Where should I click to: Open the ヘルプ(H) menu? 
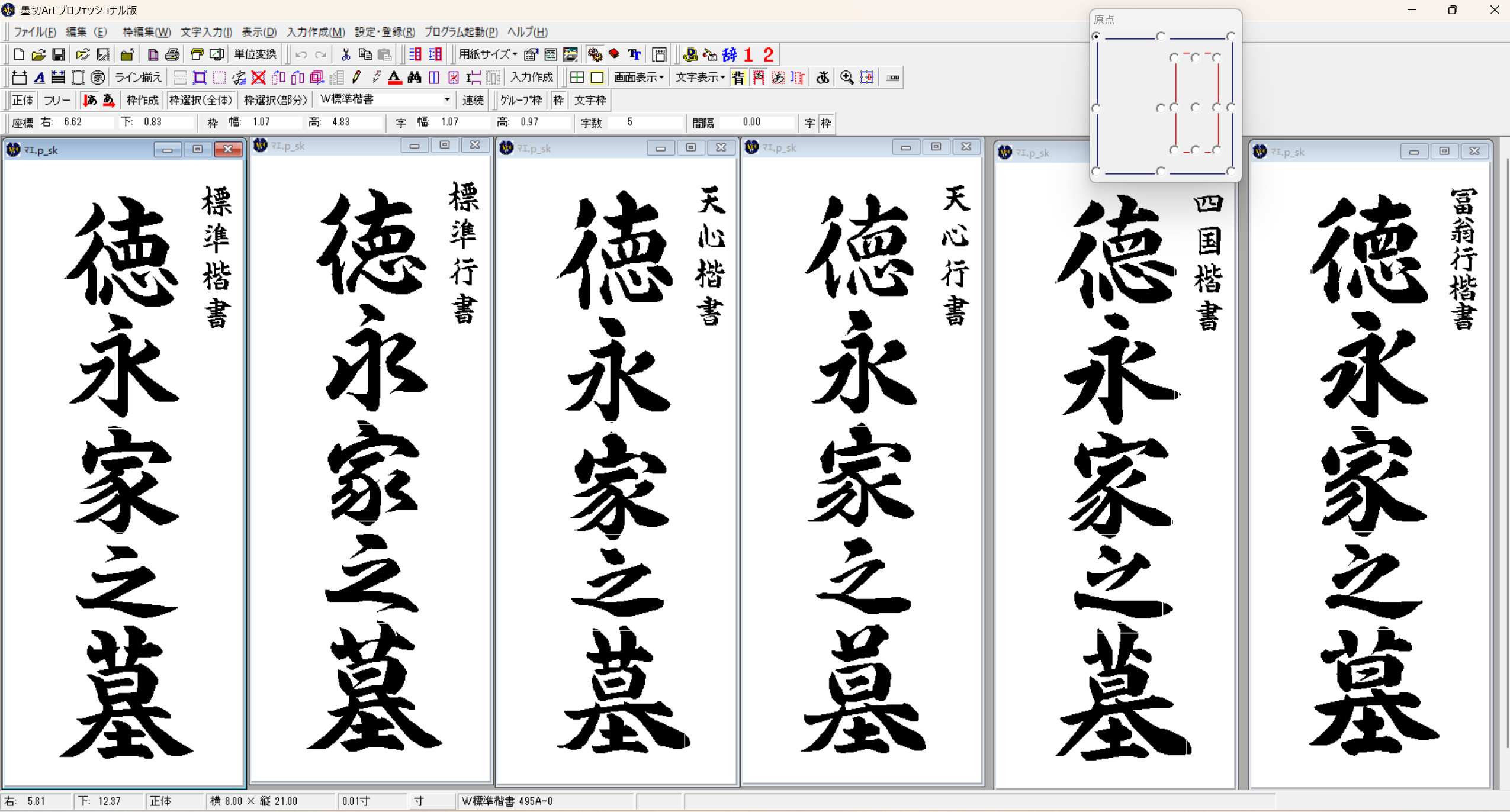(x=528, y=32)
